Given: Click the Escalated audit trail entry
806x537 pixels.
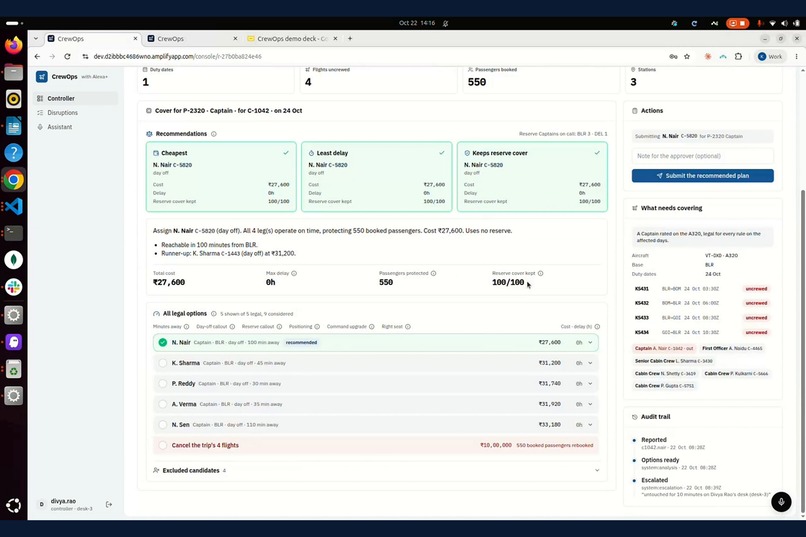Looking at the screenshot, I should coord(702,487).
